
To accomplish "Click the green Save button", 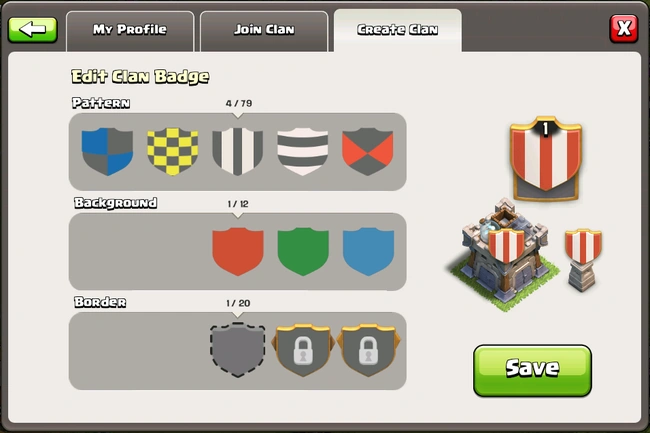I will point(532,371).
